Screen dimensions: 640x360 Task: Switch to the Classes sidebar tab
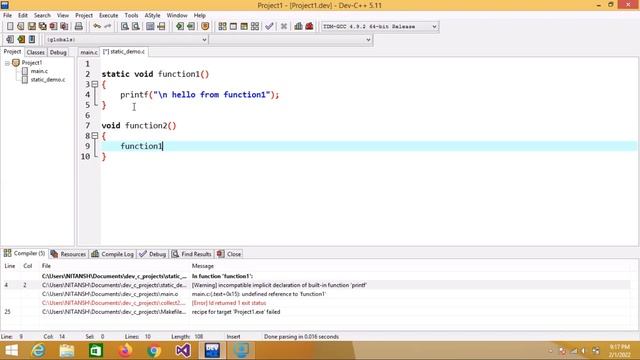coord(36,52)
